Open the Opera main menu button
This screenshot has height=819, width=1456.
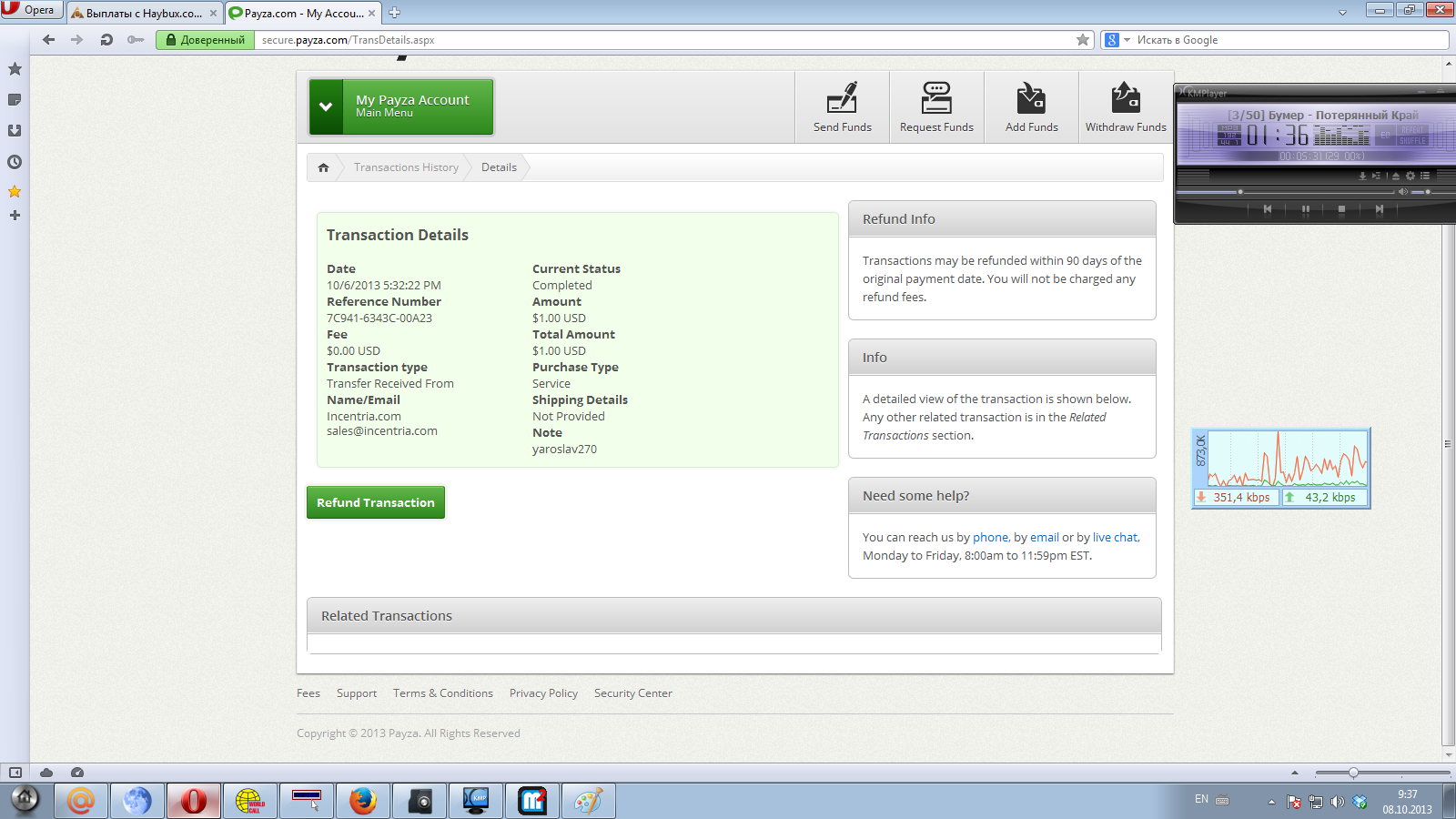tap(31, 10)
